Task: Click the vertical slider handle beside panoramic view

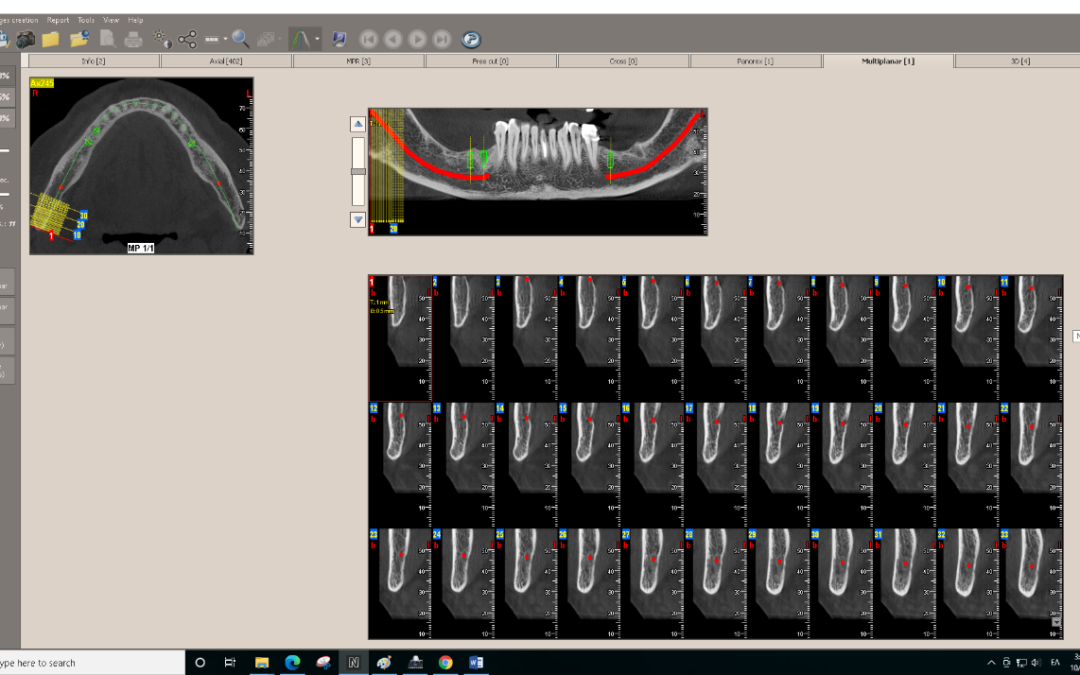Action: click(358, 171)
